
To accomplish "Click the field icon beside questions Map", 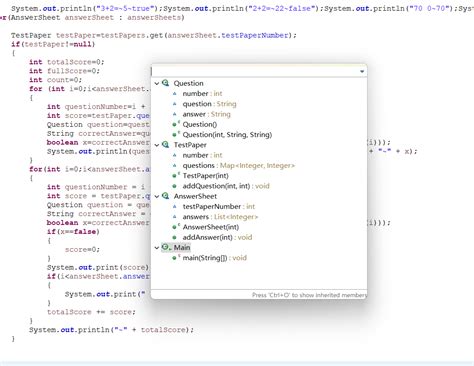I will pyautogui.click(x=174, y=166).
